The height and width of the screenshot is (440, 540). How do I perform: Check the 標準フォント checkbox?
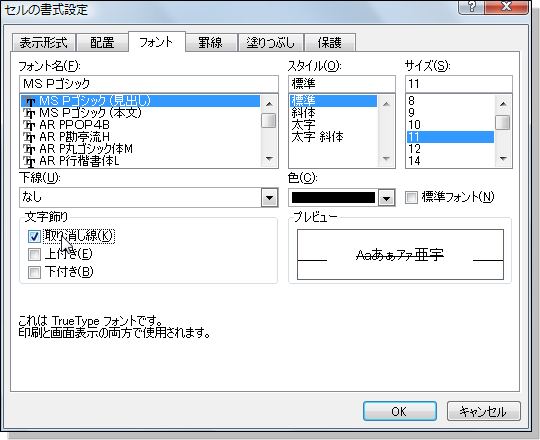click(411, 197)
